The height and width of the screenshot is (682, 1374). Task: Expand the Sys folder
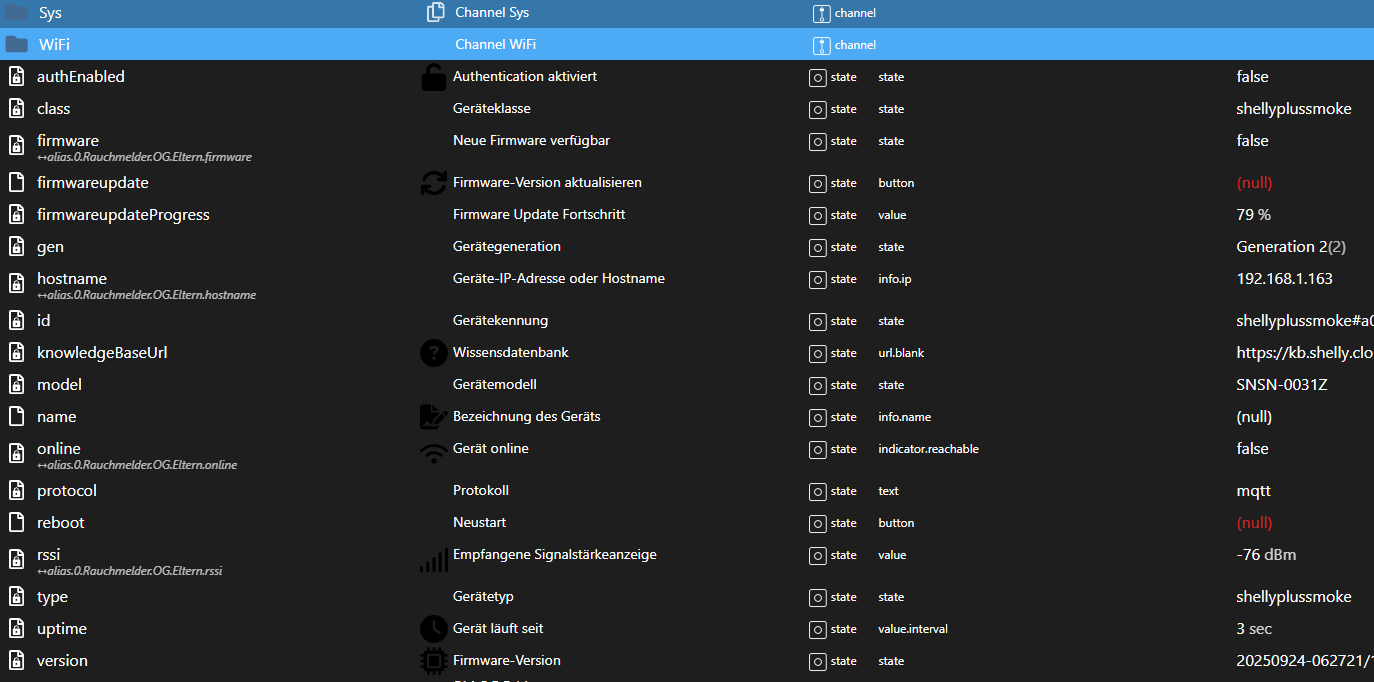point(16,13)
